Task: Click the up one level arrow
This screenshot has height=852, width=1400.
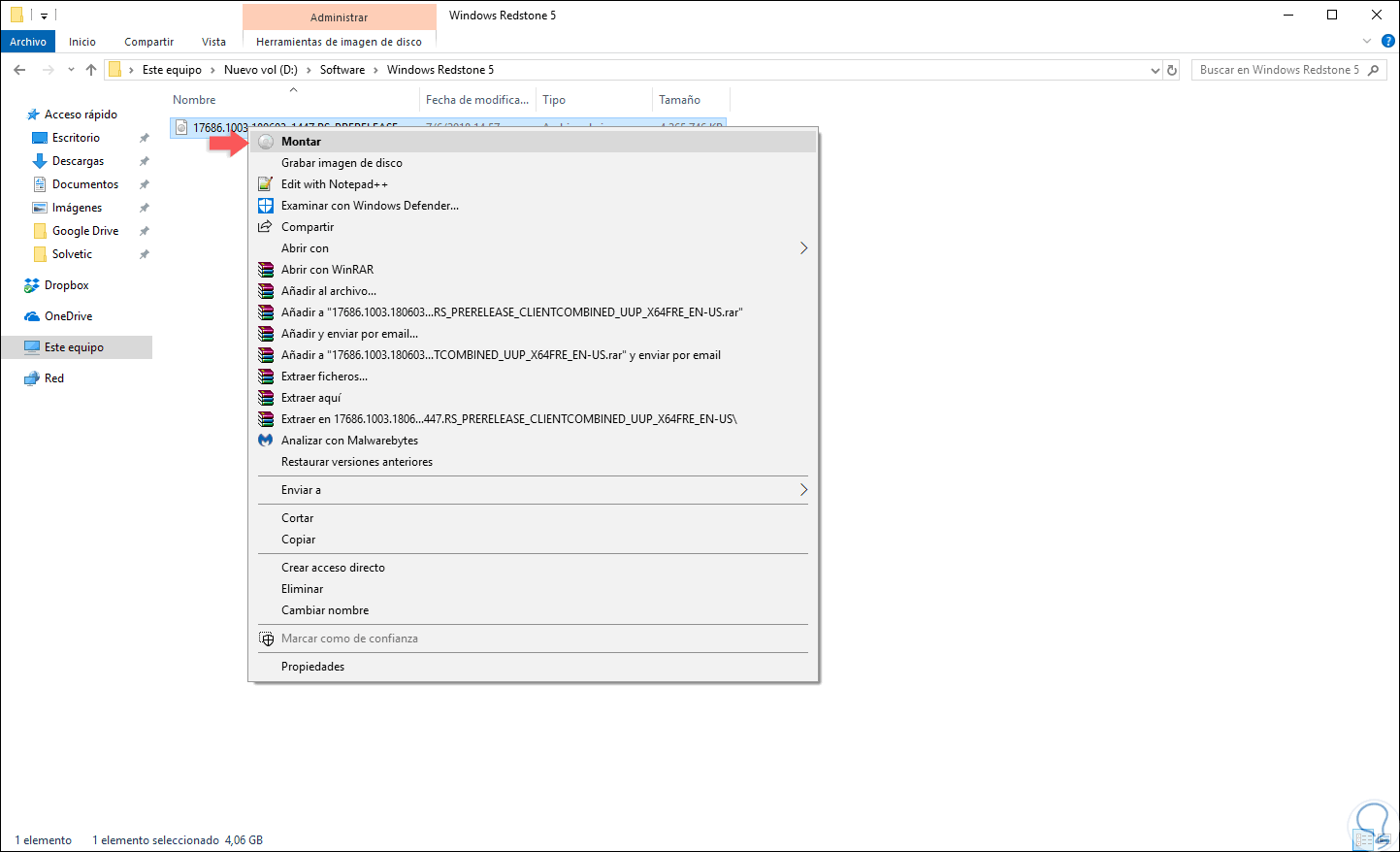Action: 91,70
